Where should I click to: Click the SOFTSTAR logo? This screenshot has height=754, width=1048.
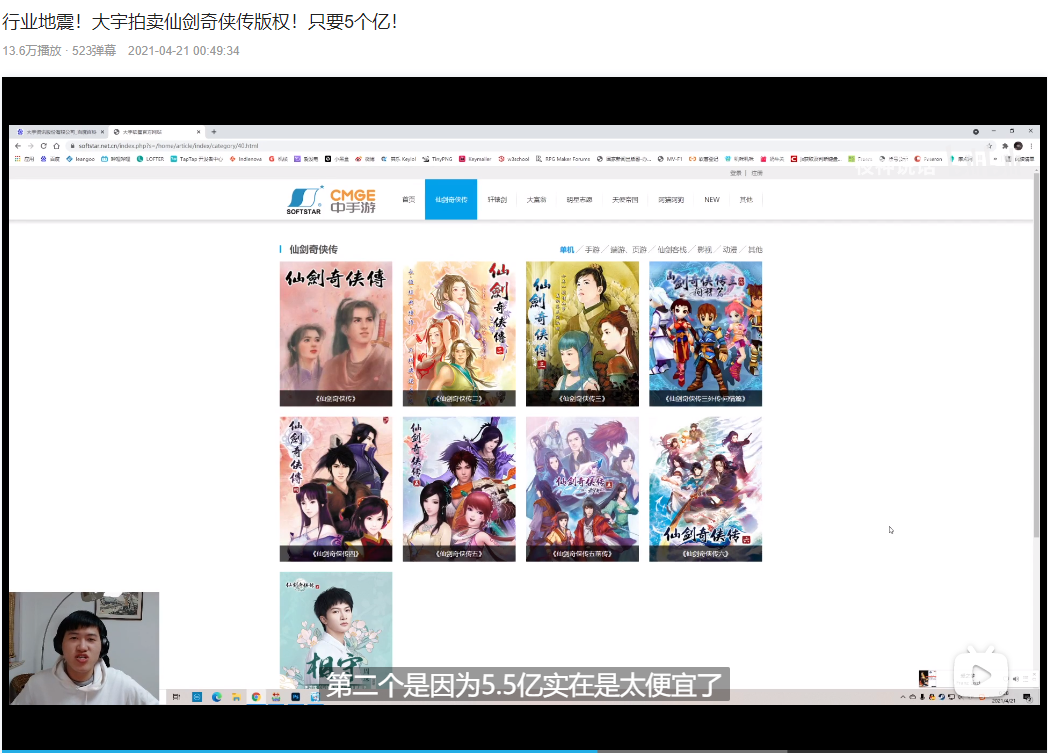(x=305, y=200)
